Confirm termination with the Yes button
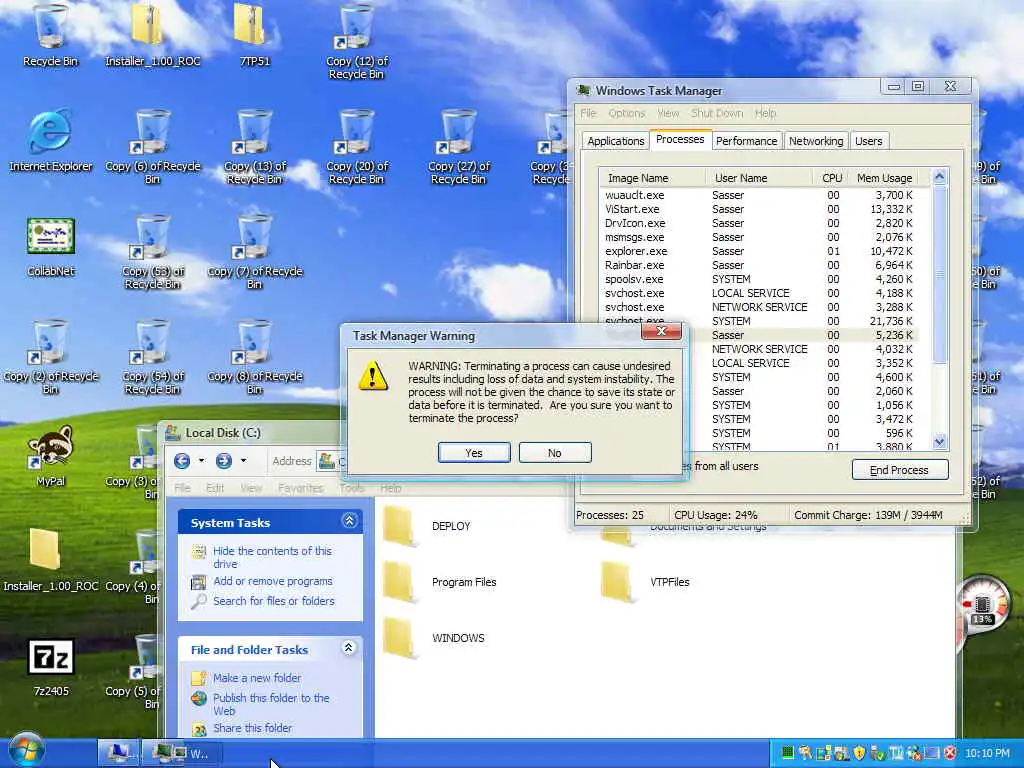 pyautogui.click(x=473, y=453)
